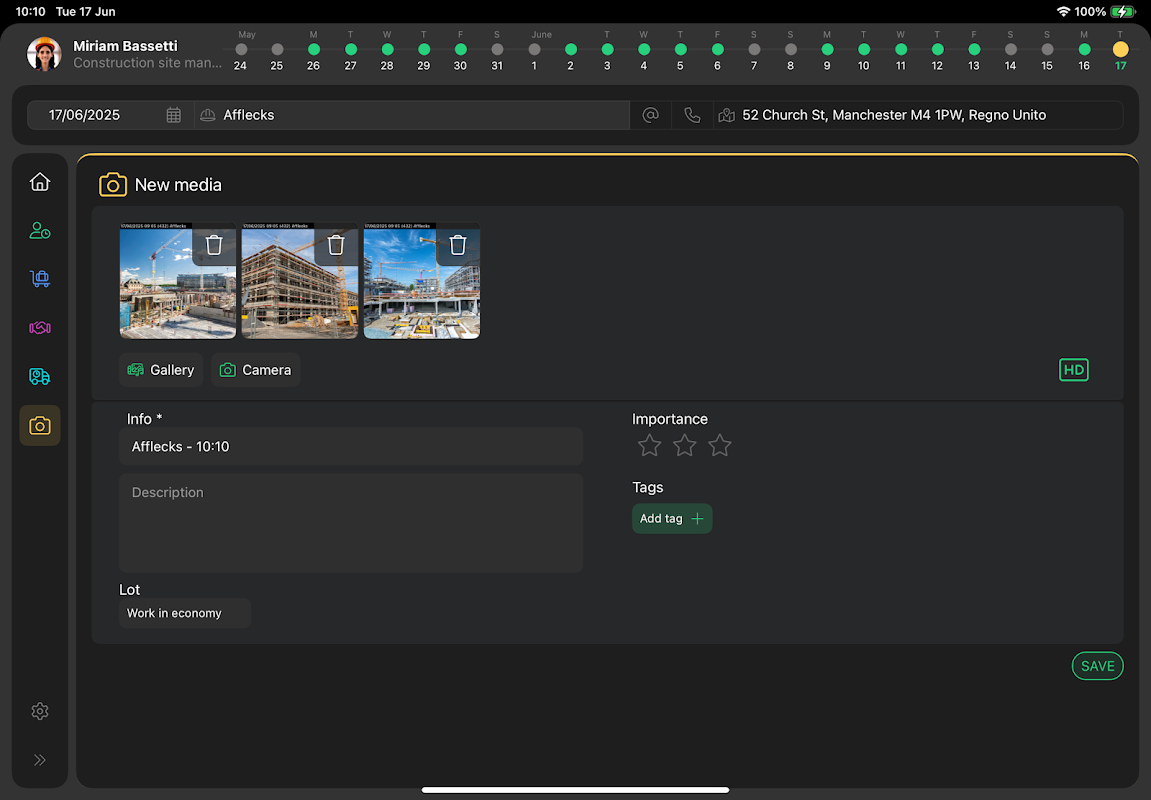Toggle HD quality for media
Viewport: 1151px width, 800px height.
point(1073,370)
